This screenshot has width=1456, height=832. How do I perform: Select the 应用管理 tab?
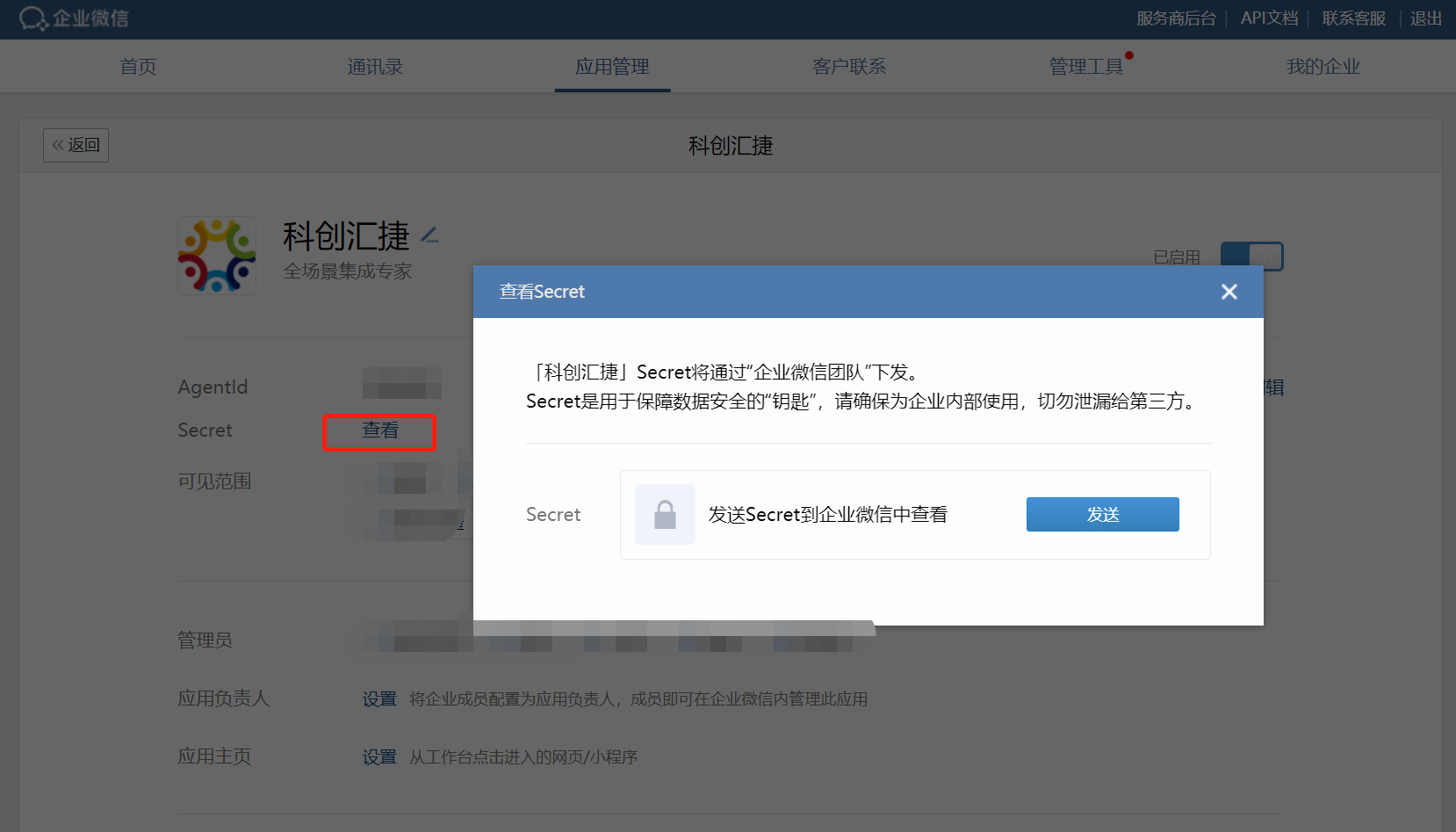[612, 67]
